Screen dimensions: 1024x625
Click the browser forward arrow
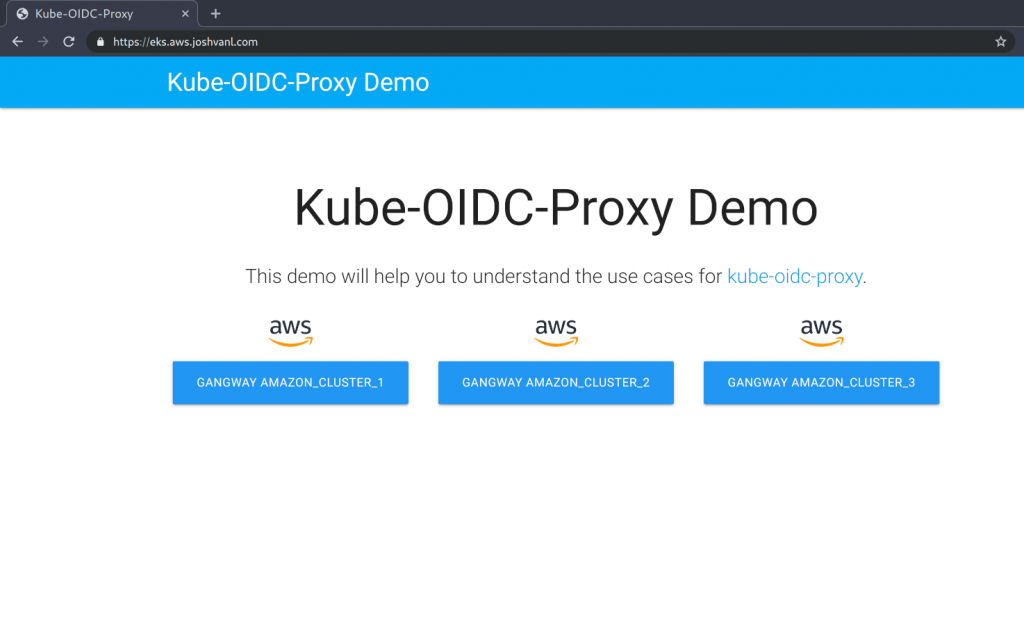[x=43, y=42]
